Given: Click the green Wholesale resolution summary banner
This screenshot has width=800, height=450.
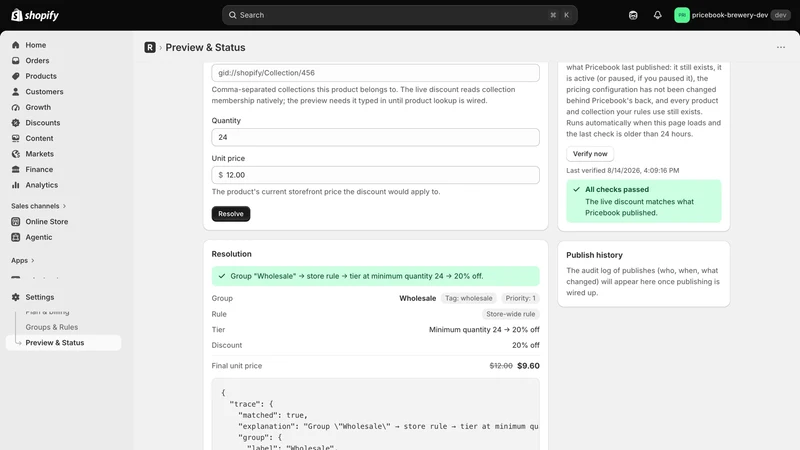Looking at the screenshot, I should point(376,276).
